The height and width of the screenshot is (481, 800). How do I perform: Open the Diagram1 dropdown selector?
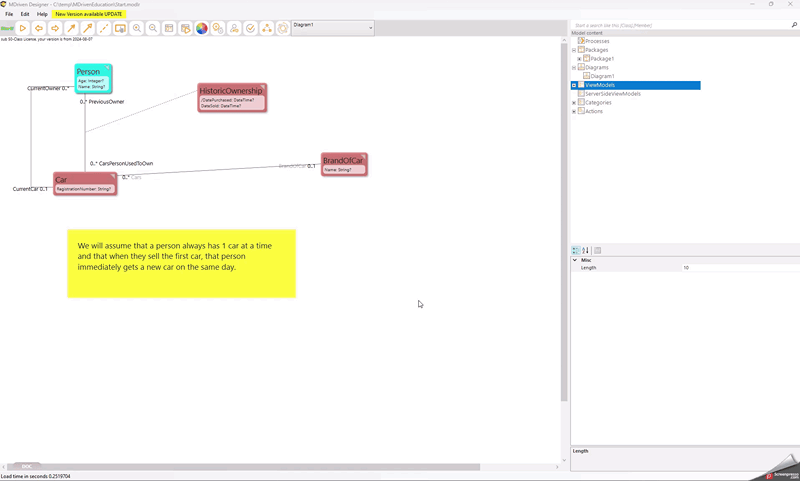point(370,28)
